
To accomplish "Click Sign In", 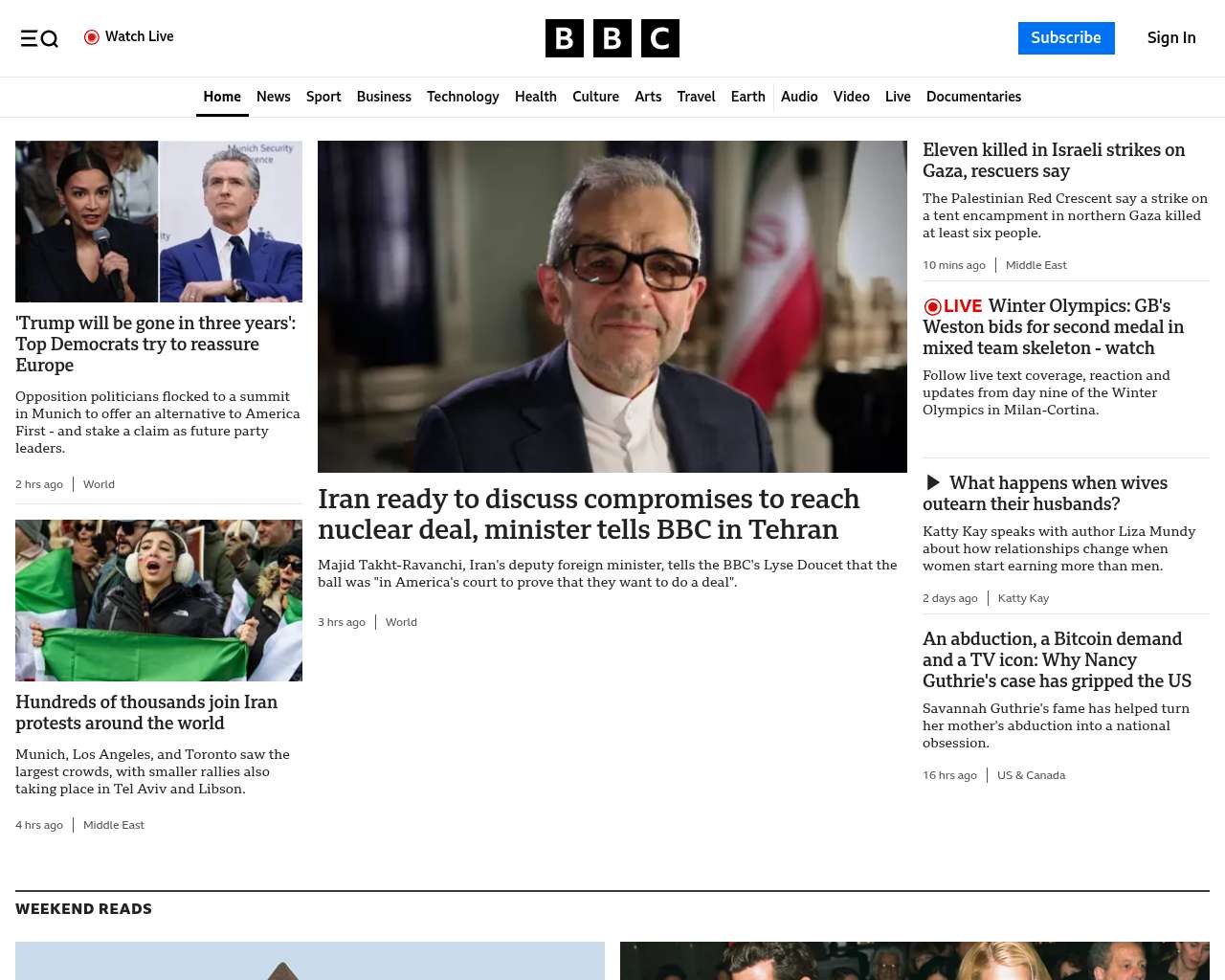I will click(1171, 38).
